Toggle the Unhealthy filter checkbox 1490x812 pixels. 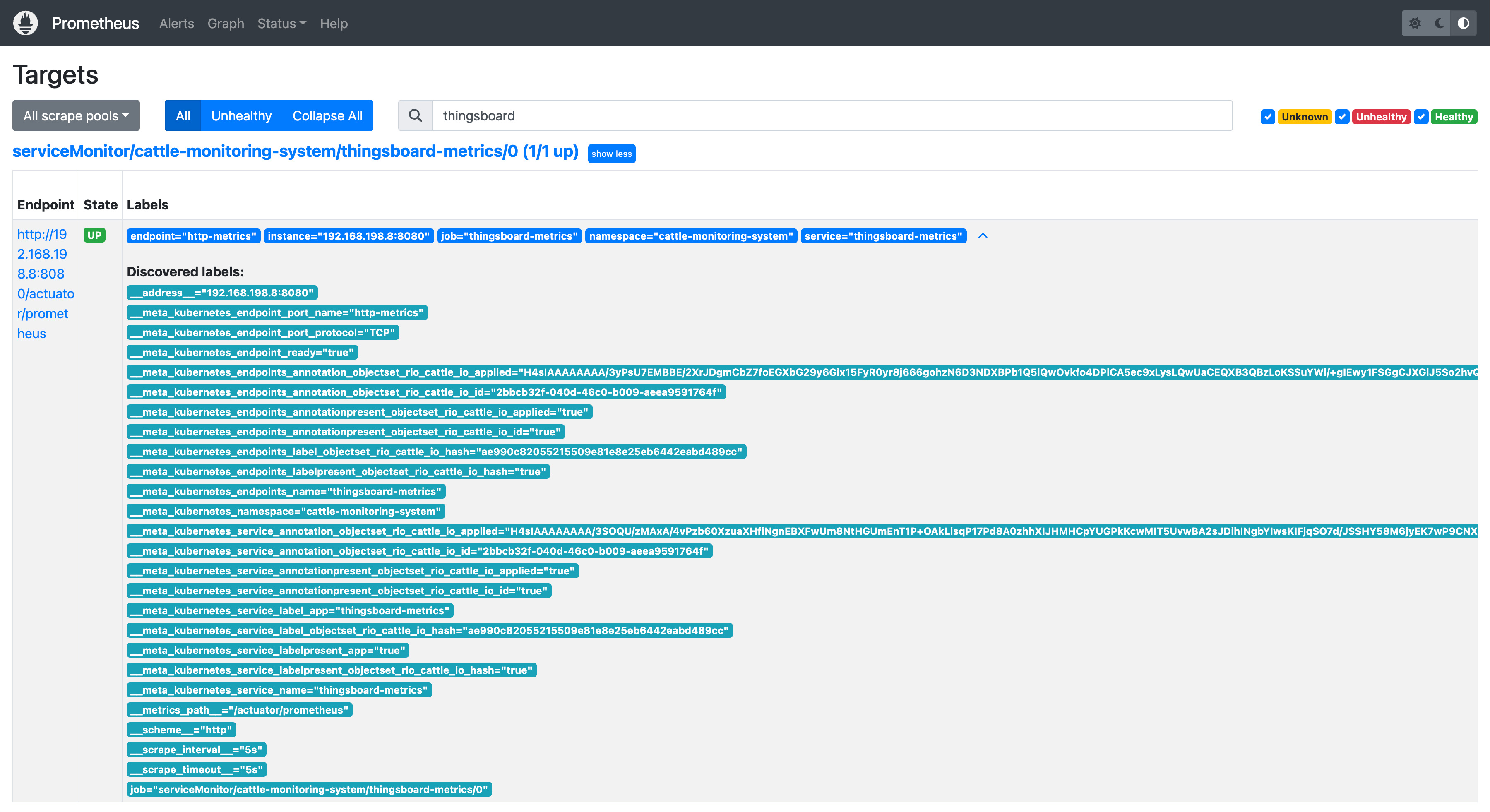1342,117
